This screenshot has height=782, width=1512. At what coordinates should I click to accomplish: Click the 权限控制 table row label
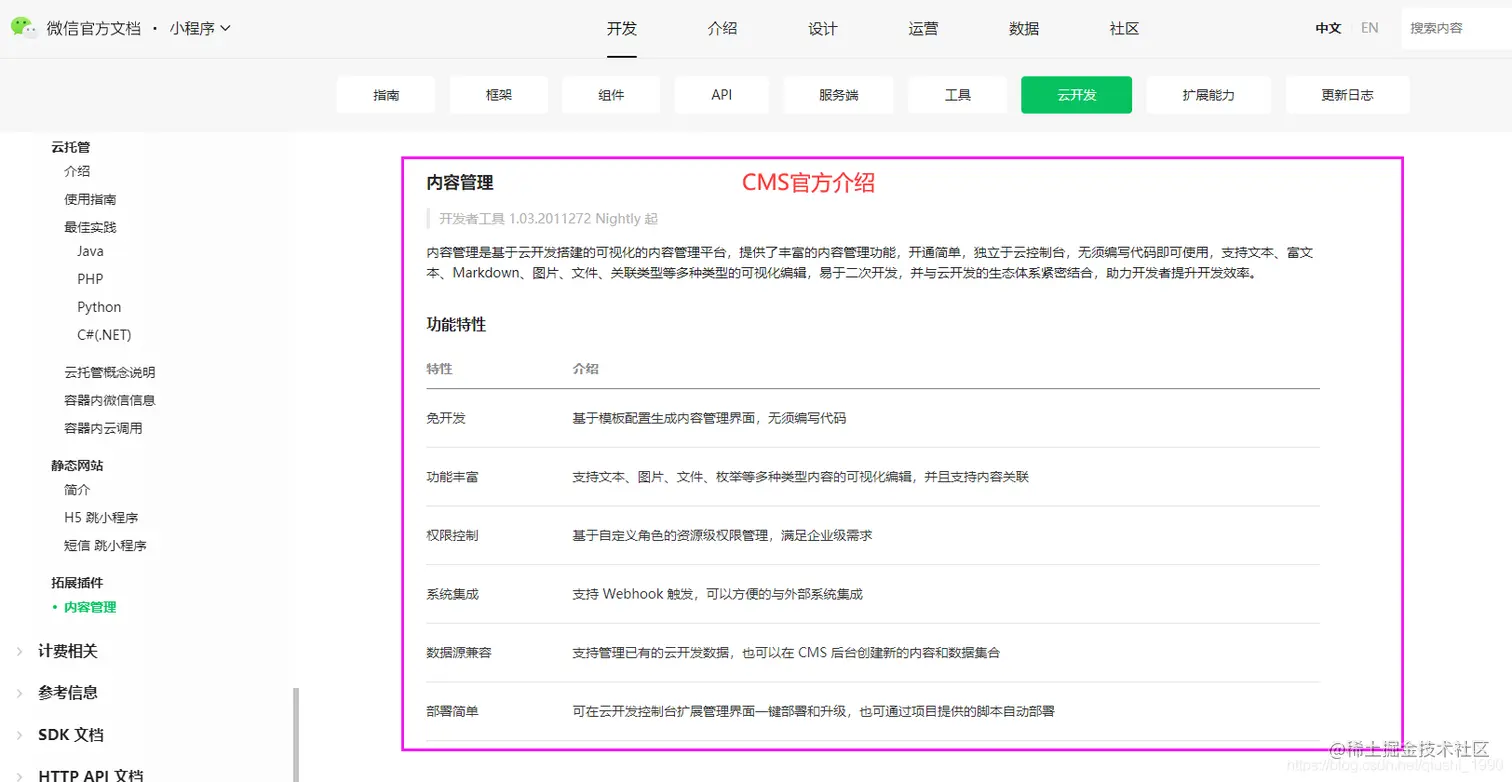[x=452, y=535]
